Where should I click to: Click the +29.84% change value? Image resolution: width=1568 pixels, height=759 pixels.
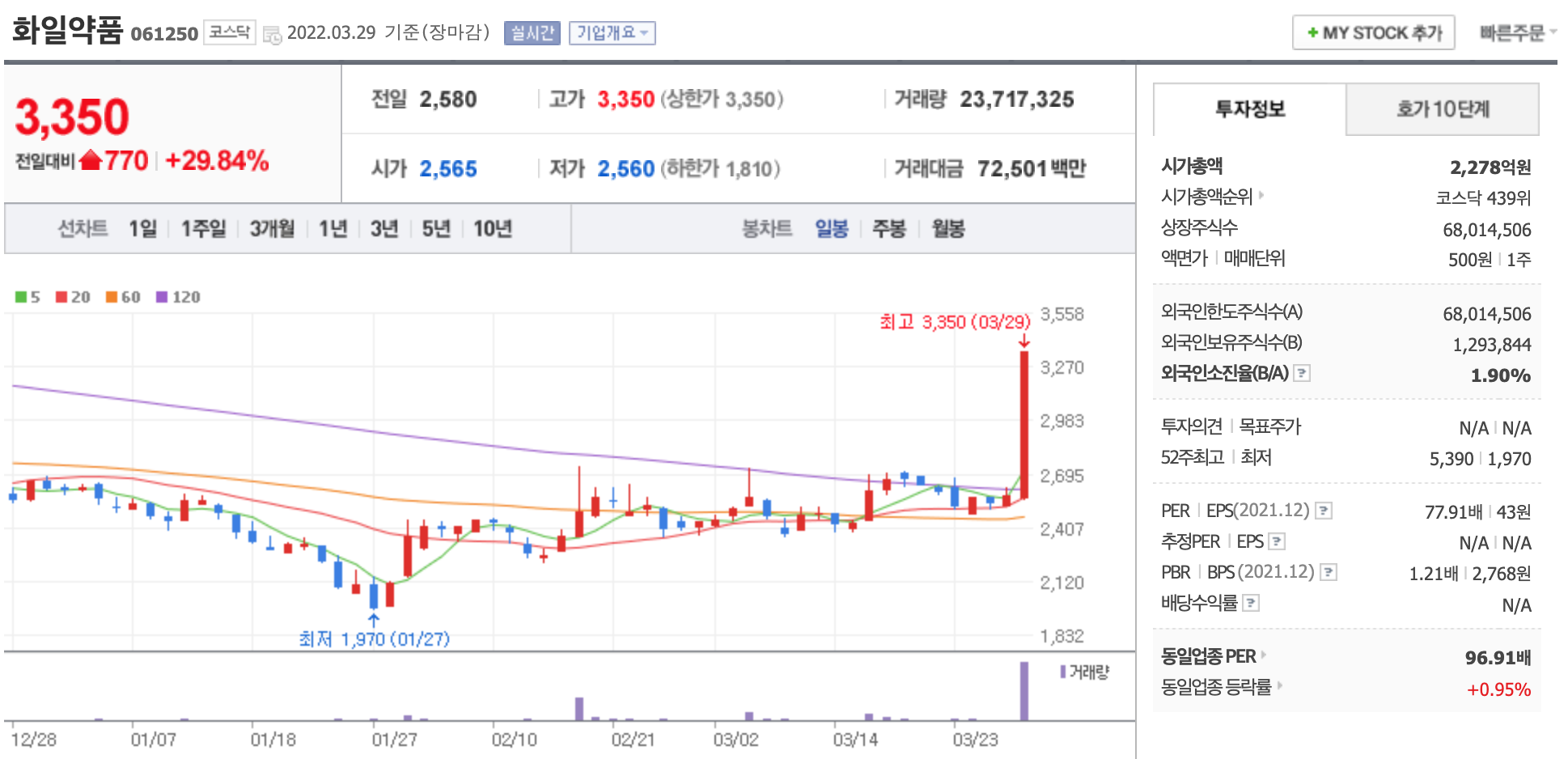(217, 160)
